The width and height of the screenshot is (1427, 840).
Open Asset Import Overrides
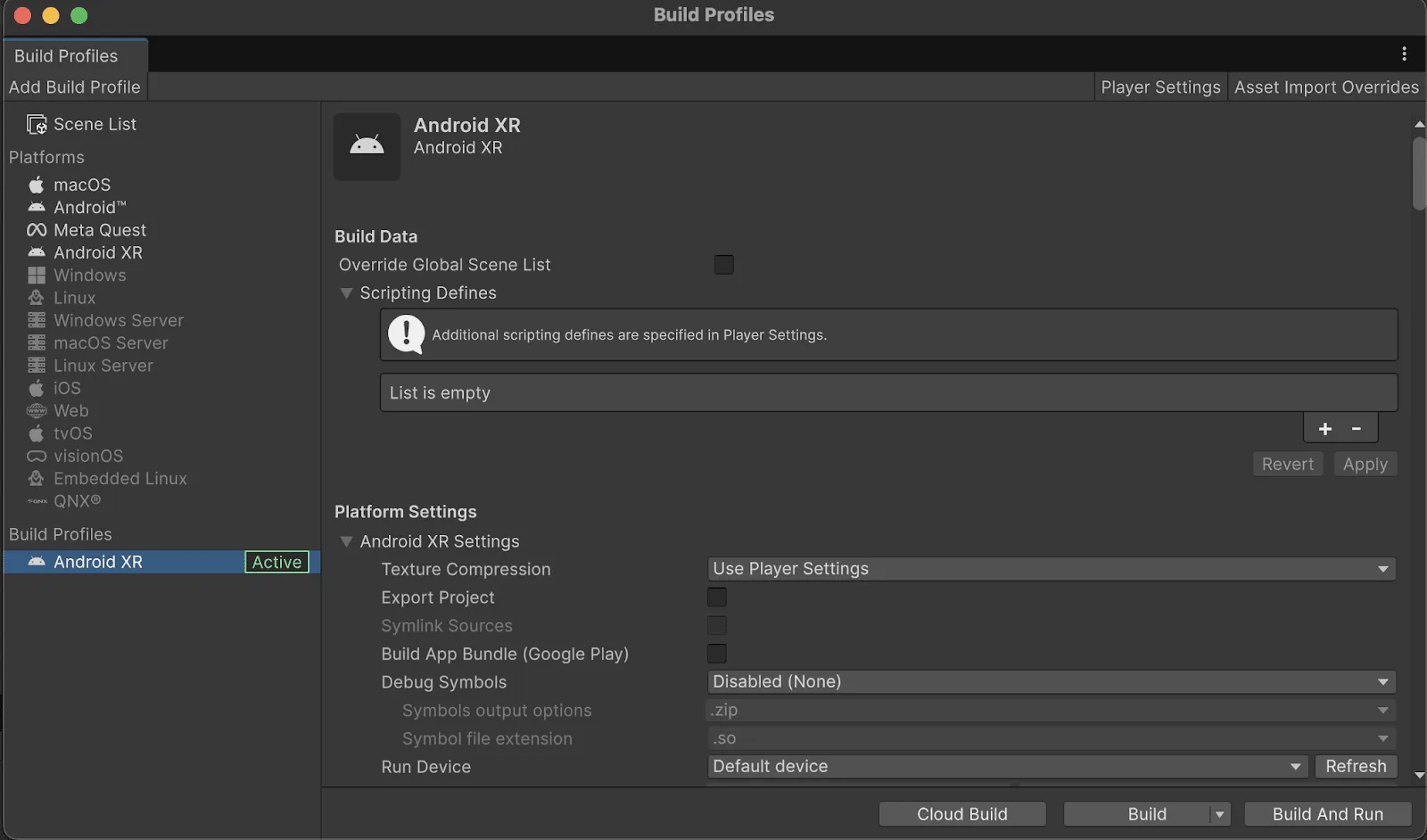click(x=1326, y=87)
